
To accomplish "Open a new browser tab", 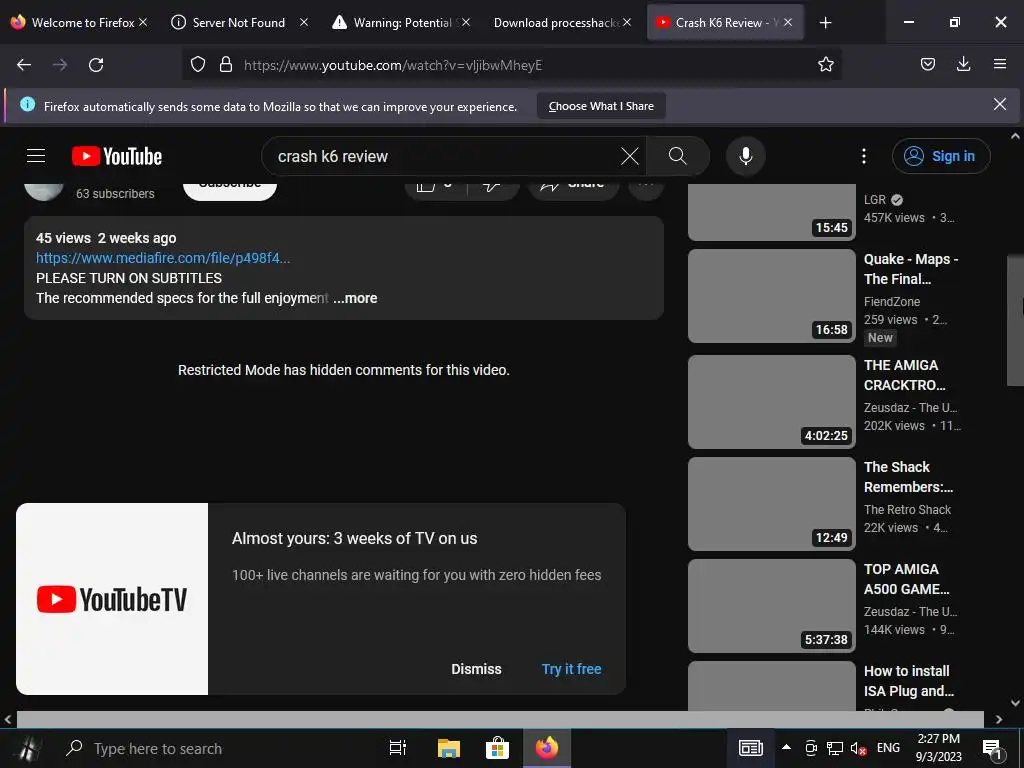I will pyautogui.click(x=825, y=23).
